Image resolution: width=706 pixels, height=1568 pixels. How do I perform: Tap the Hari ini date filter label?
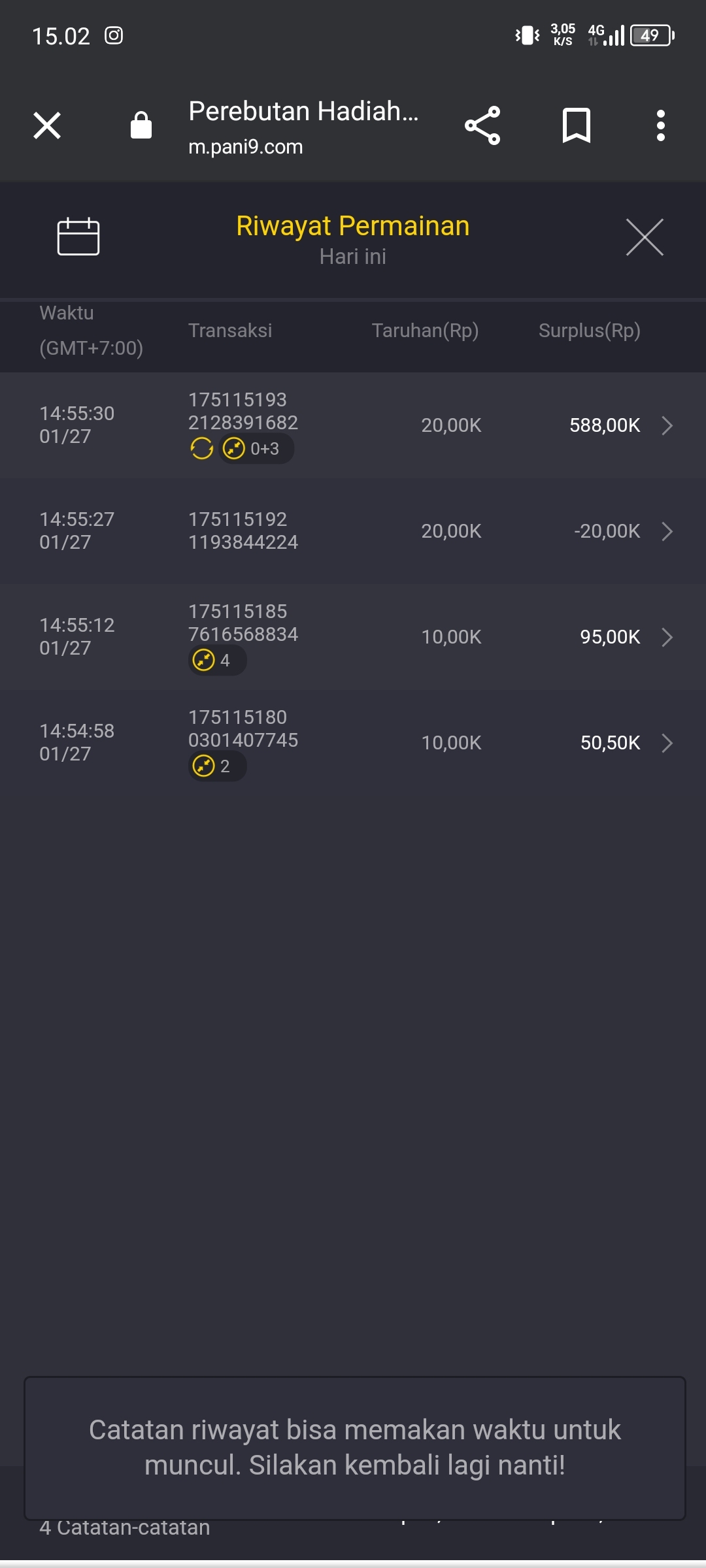(352, 257)
